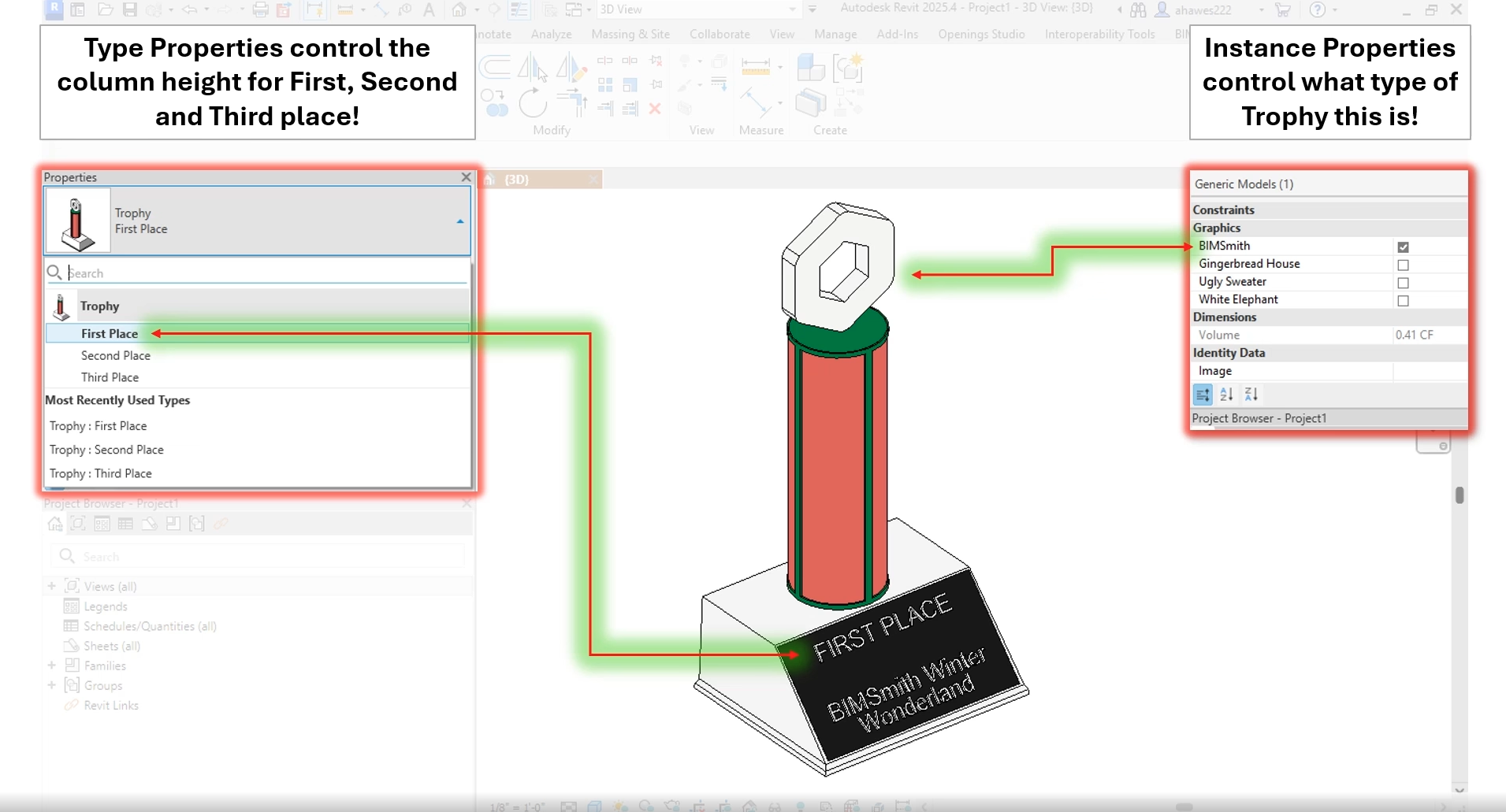The height and width of the screenshot is (812, 1506).
Task: Switch to the Manage ribbon tab
Action: coord(835,34)
